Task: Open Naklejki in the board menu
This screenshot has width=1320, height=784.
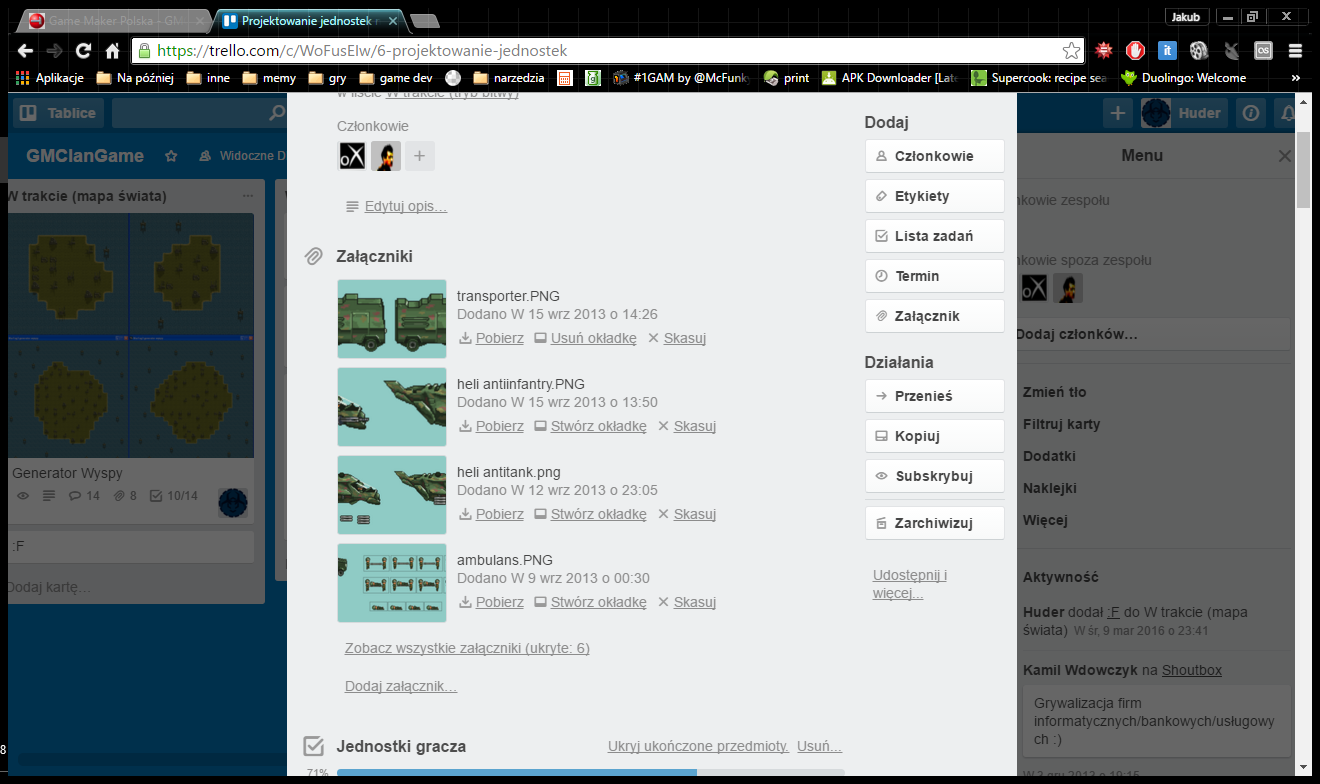Action: tap(1049, 488)
